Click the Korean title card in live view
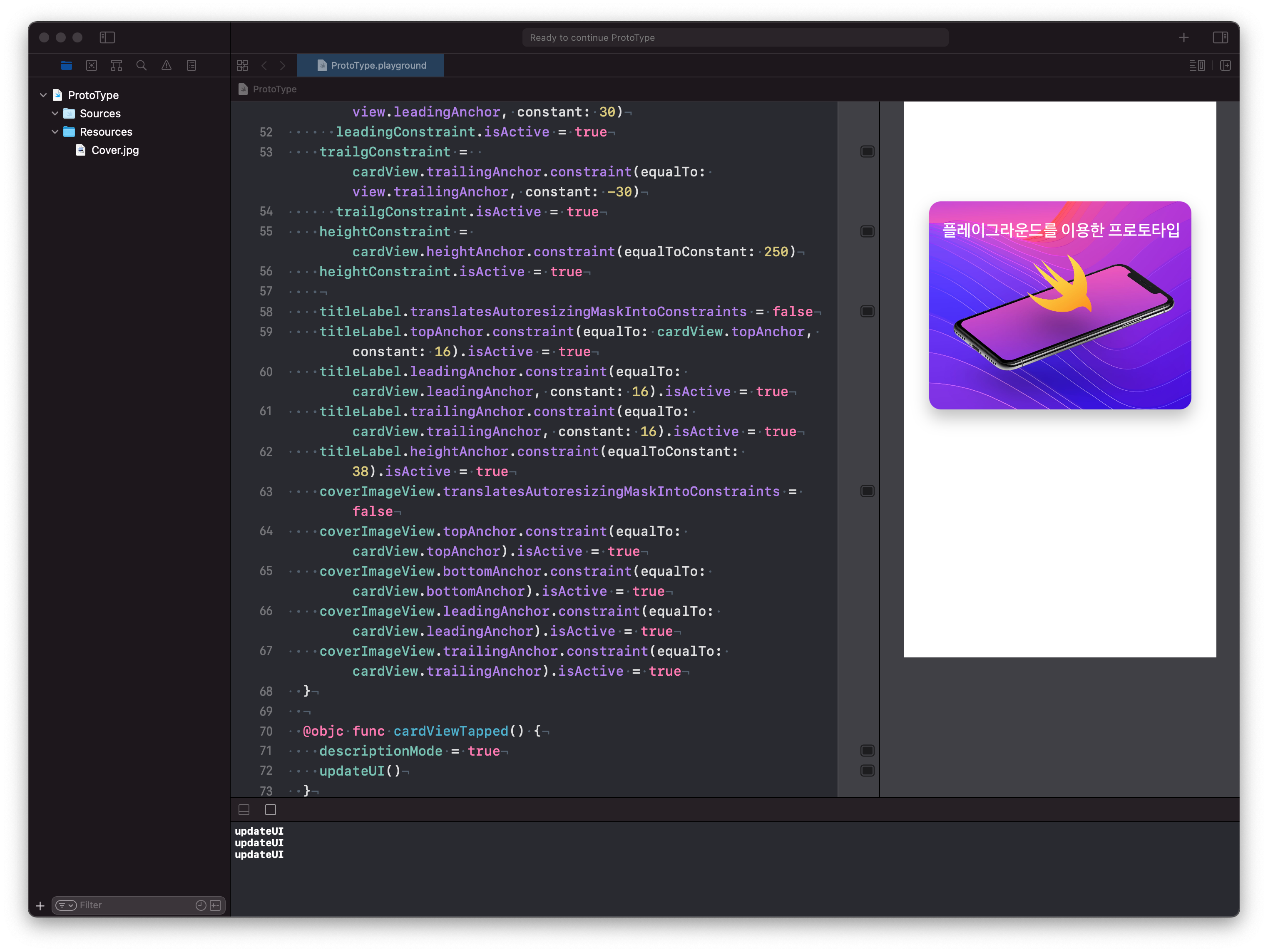The width and height of the screenshot is (1268, 952). (1060, 305)
